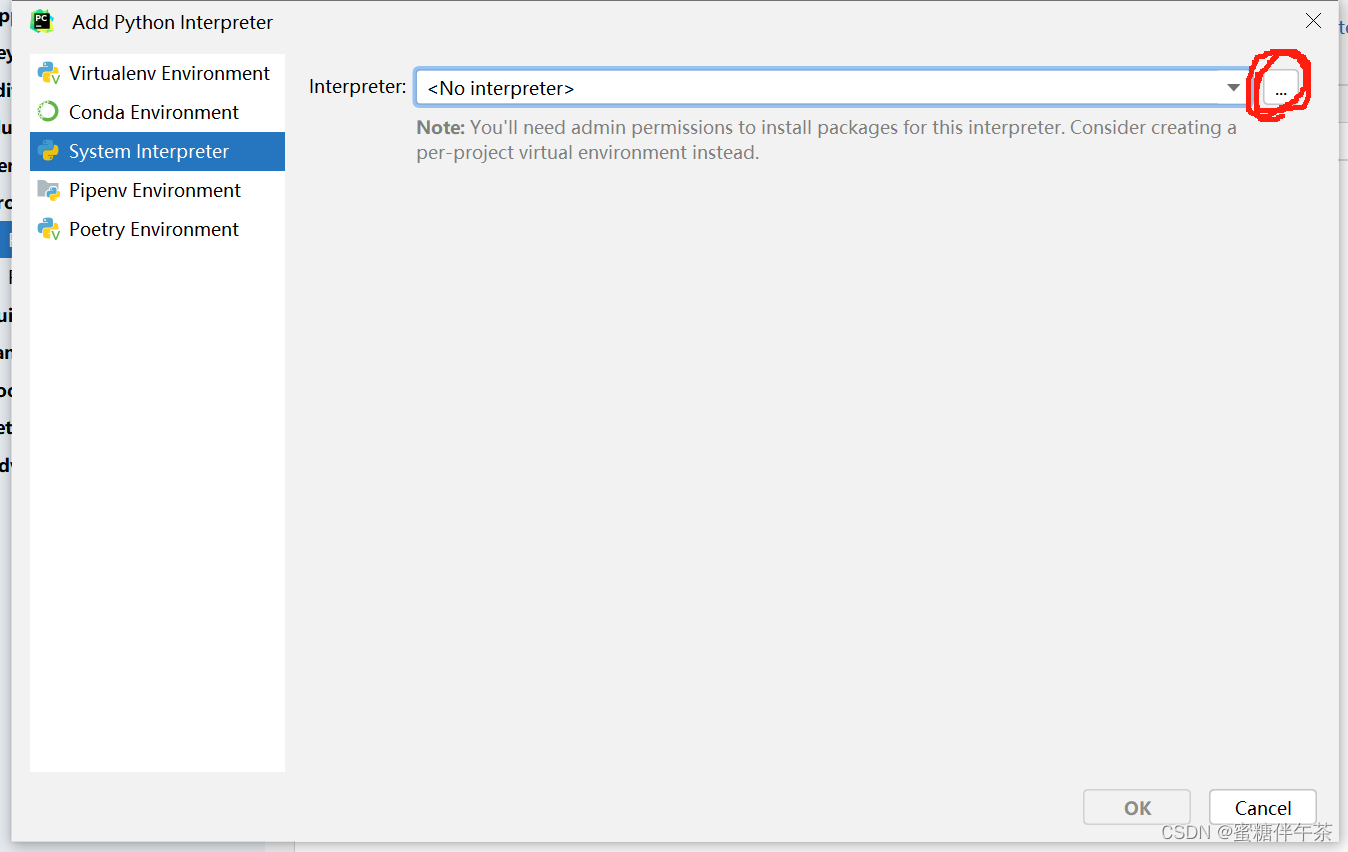Screen dimensions: 1348x852
Task: Click the System Interpreter Python icon
Action: pyautogui.click(x=48, y=151)
